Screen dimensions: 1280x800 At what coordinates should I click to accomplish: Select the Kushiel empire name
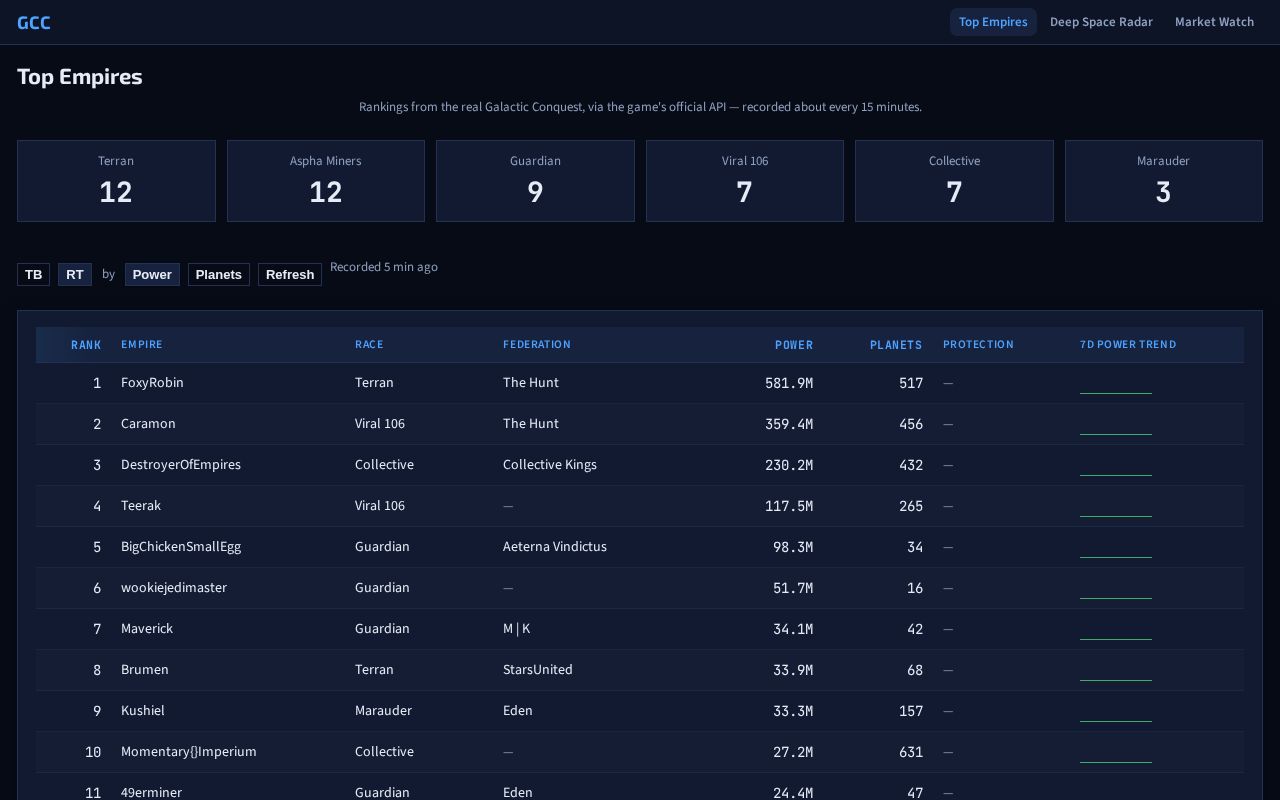tap(143, 711)
